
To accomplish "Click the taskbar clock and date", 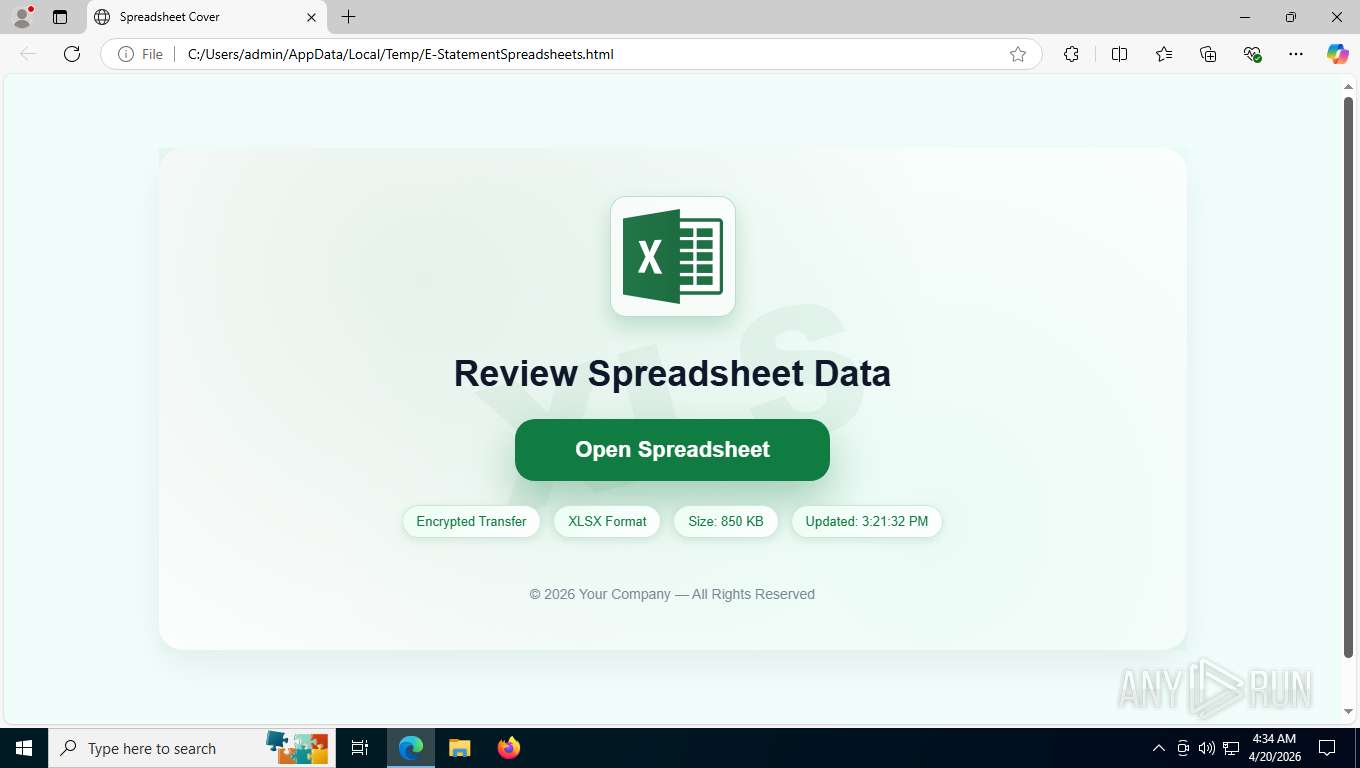I will point(1273,748).
